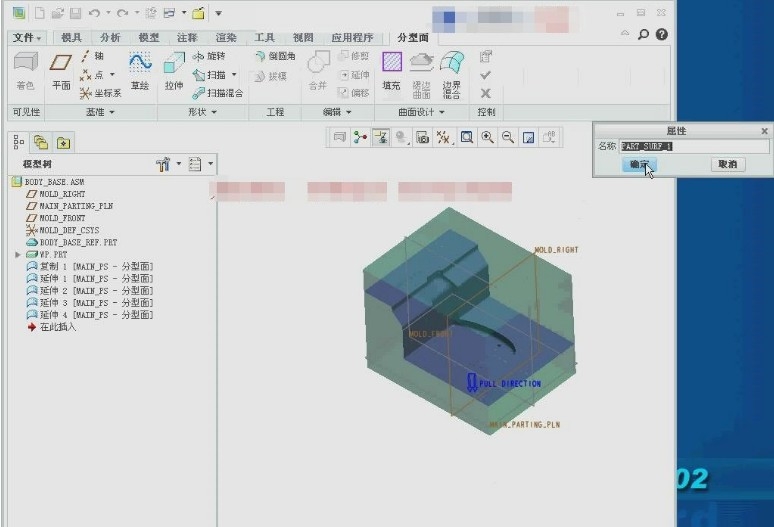
Task: Switch to the 视图 (View) ribbon tab
Action: tap(303, 38)
